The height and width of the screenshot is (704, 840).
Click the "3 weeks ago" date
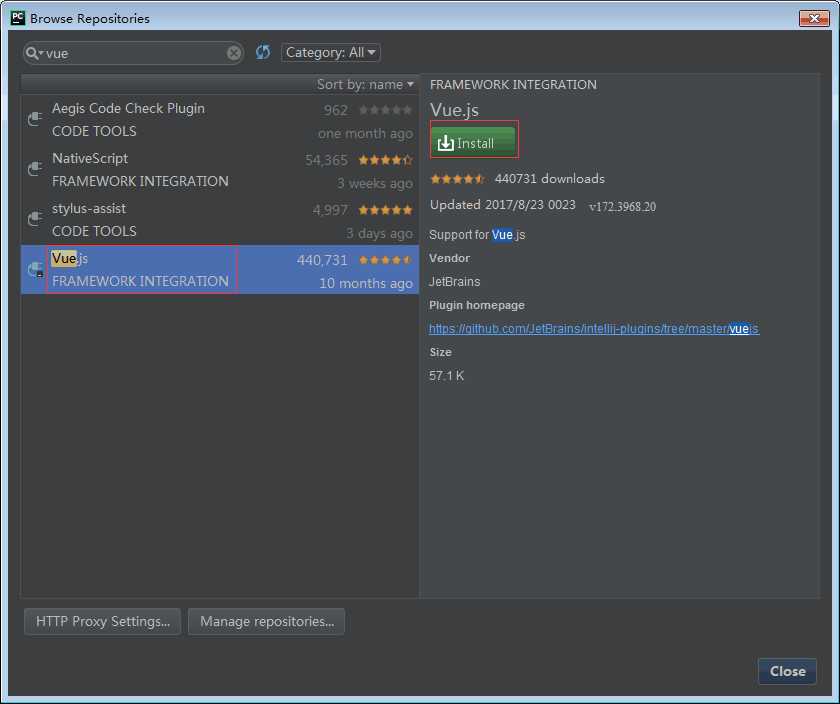[x=375, y=183]
